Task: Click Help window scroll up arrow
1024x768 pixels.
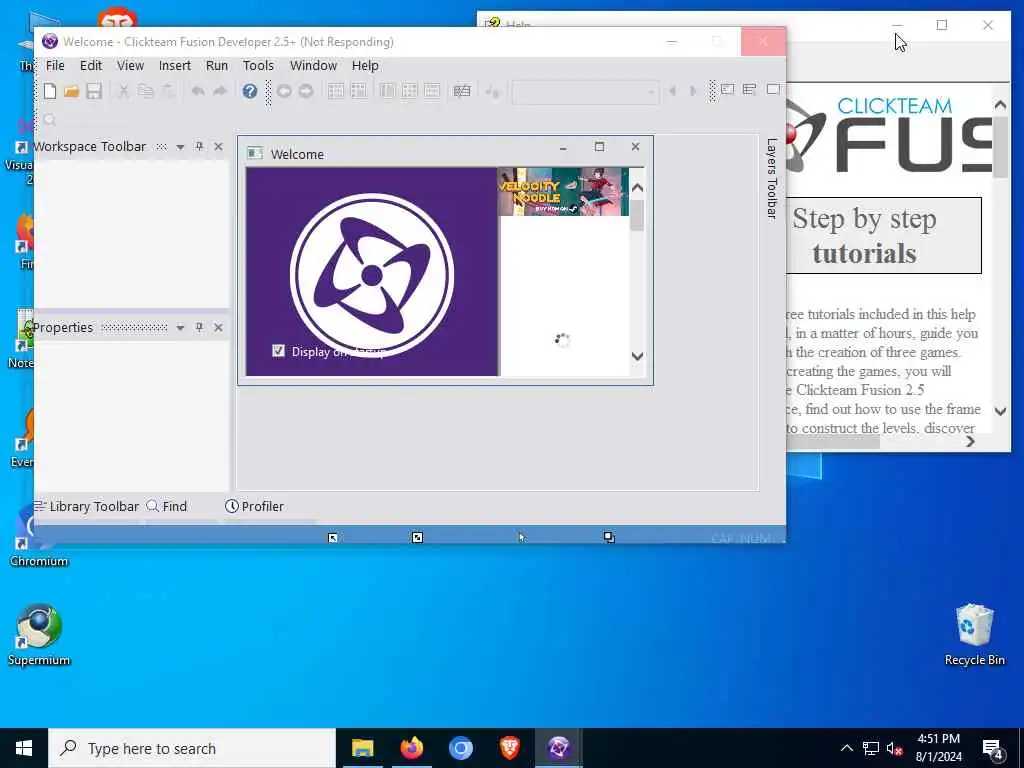Action: coord(1000,104)
